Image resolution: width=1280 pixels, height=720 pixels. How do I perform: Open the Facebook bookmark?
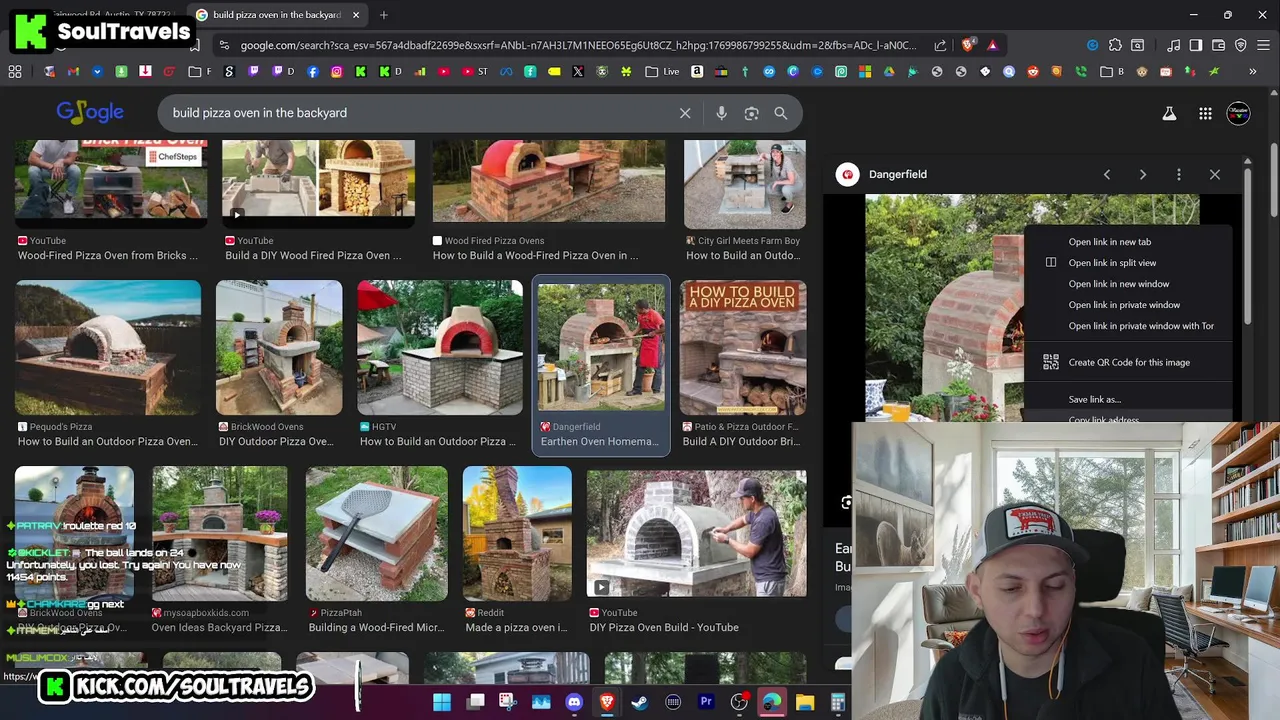pos(313,71)
